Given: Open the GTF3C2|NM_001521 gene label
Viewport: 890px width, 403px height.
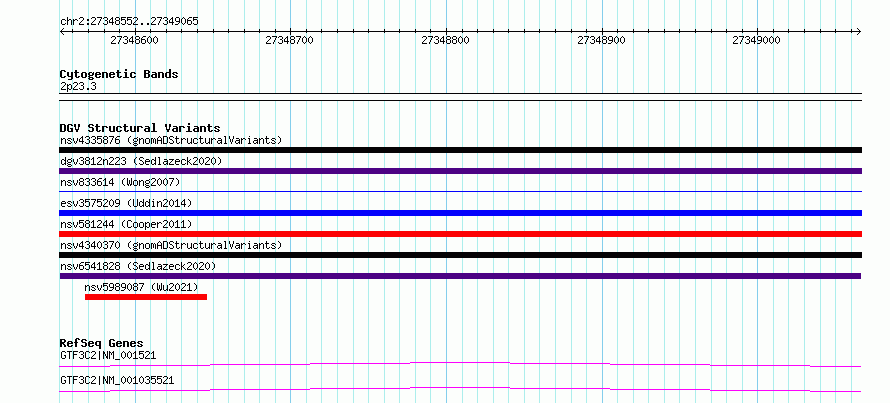Looking at the screenshot, I should point(108,355).
